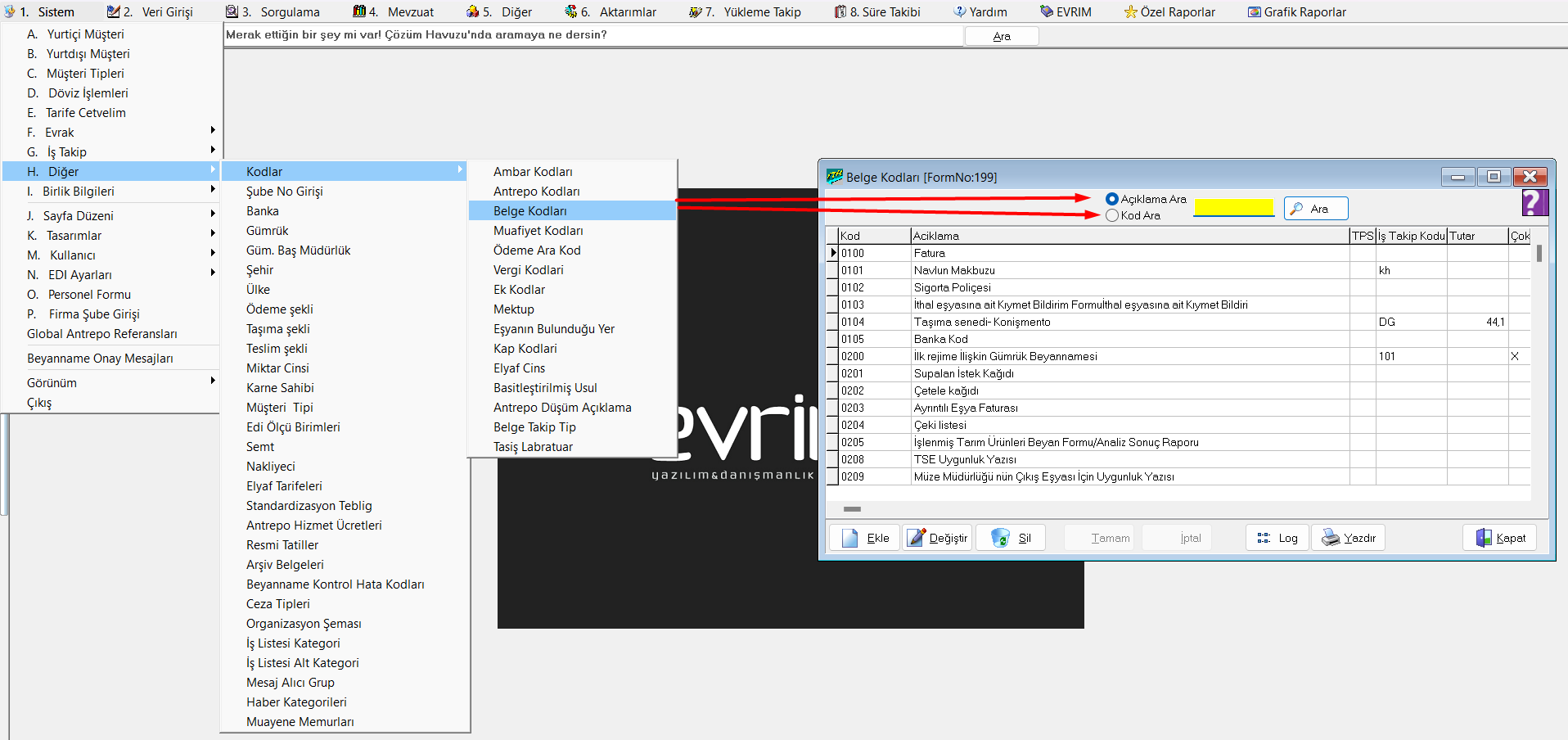Viewport: 1568px width, 740px height.
Task: Click the Mevzuat books icon
Action: 359,11
